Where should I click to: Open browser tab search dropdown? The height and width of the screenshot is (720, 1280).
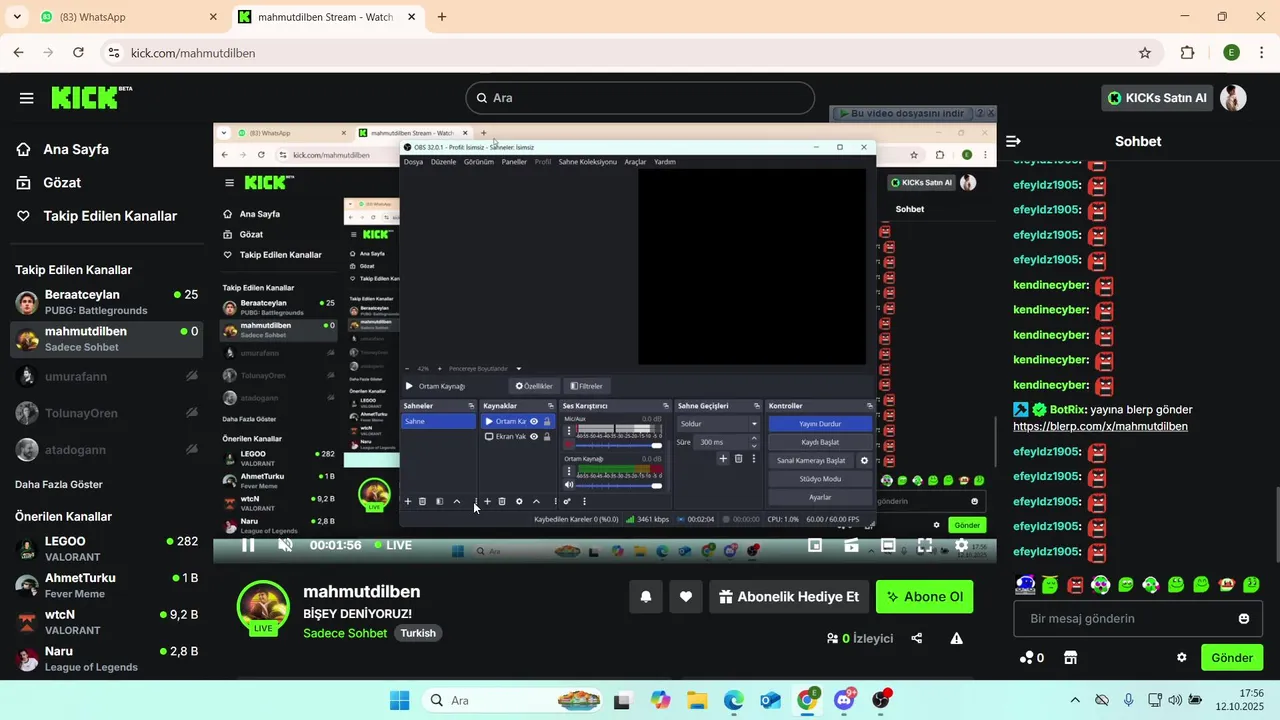[16, 17]
